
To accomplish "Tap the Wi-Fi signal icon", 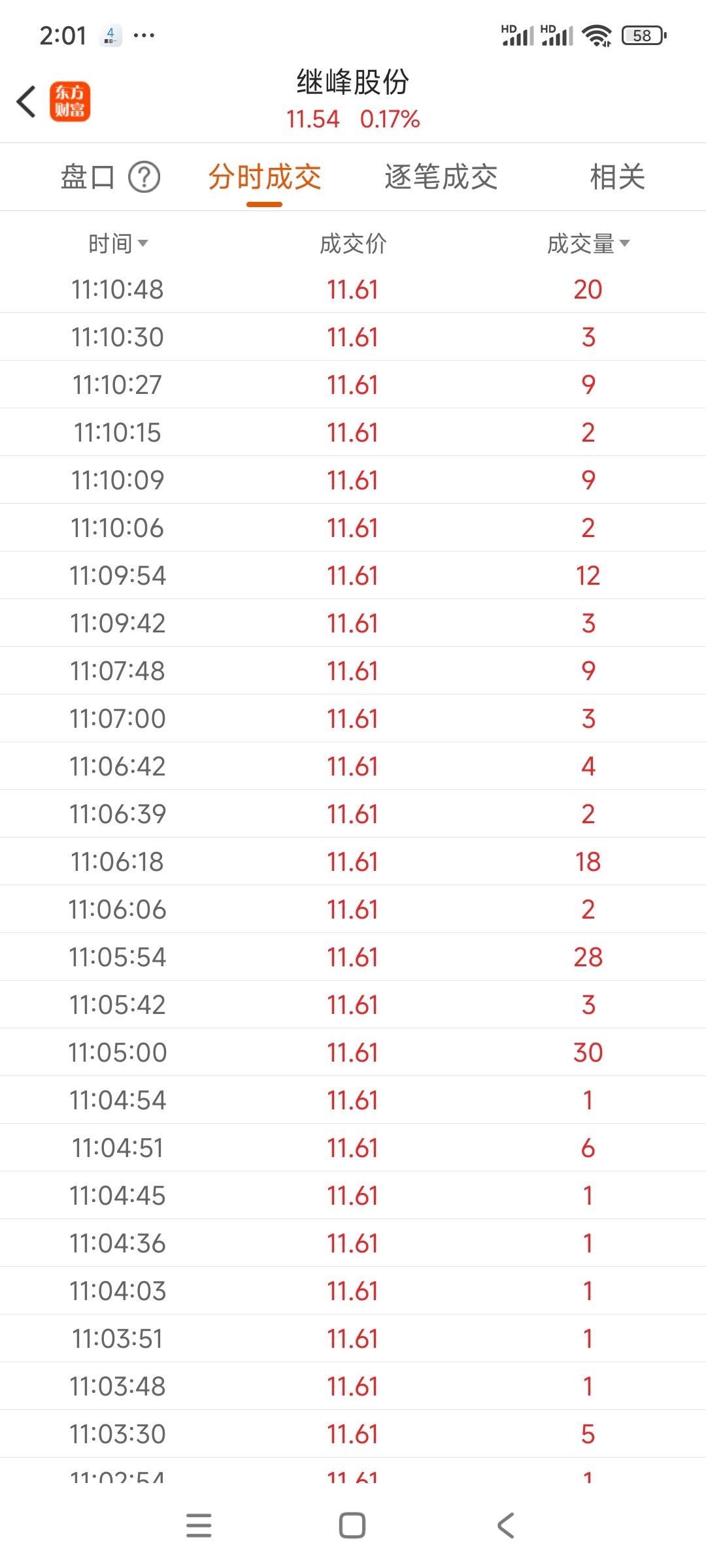I will click(x=597, y=35).
